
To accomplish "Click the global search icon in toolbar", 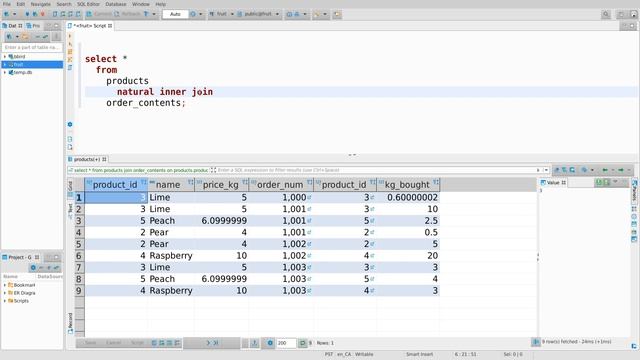I will point(606,14).
